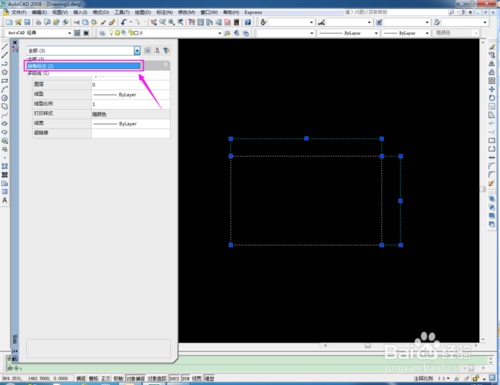Click the top midpoint grip of the dimension

(306, 138)
